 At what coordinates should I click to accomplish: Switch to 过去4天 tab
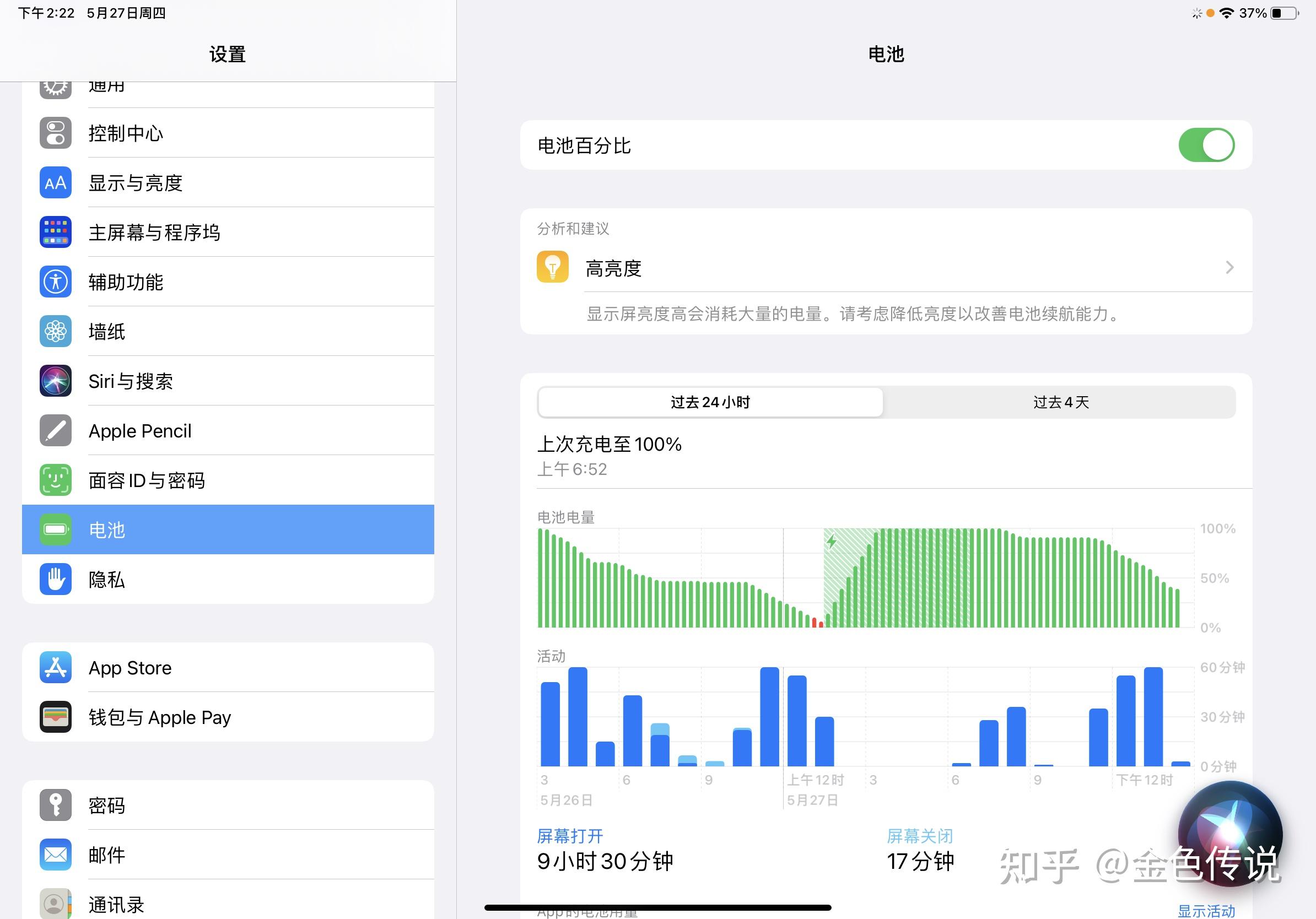[x=1060, y=402]
